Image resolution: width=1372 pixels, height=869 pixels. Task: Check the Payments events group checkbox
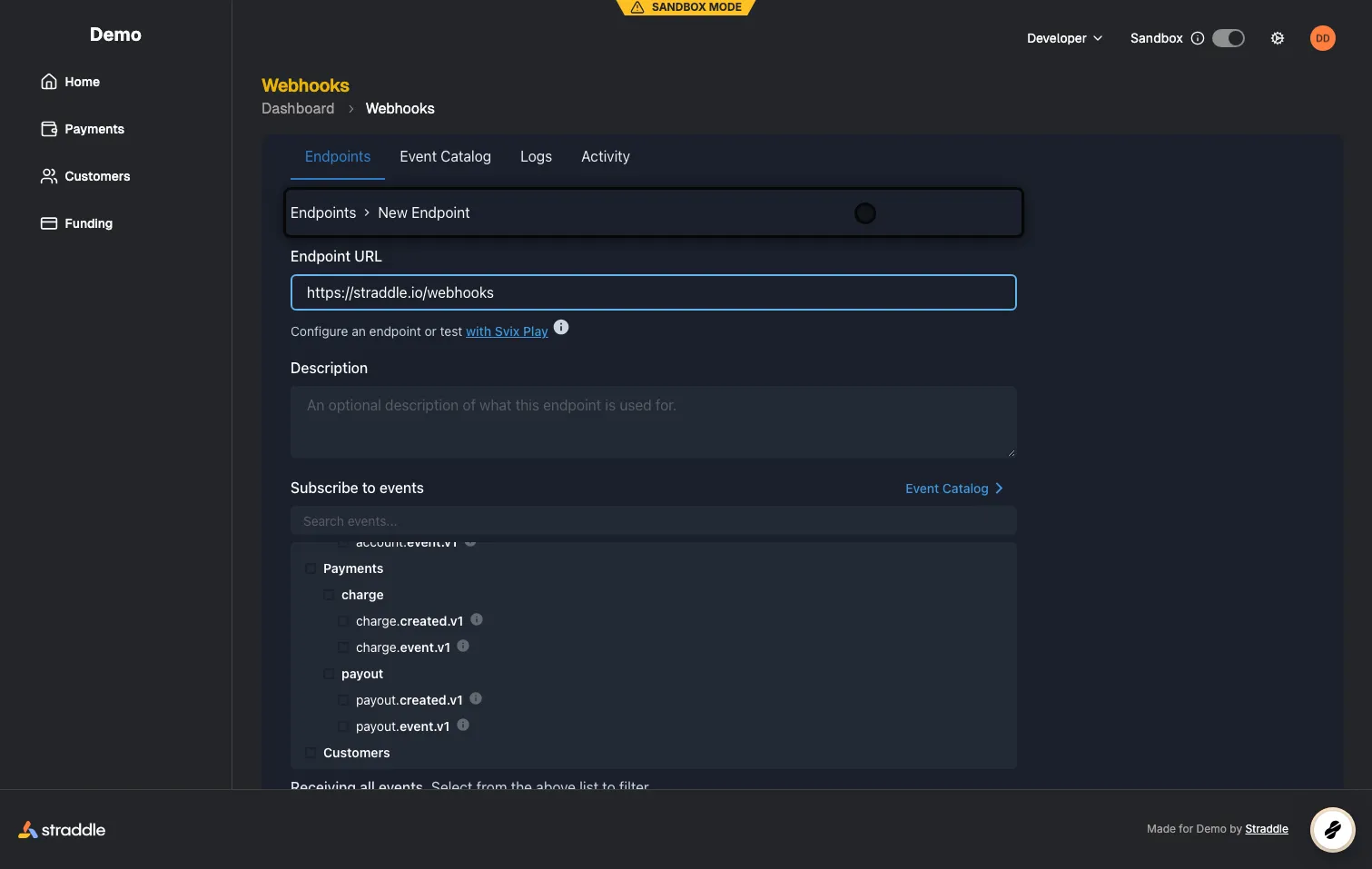(x=311, y=568)
